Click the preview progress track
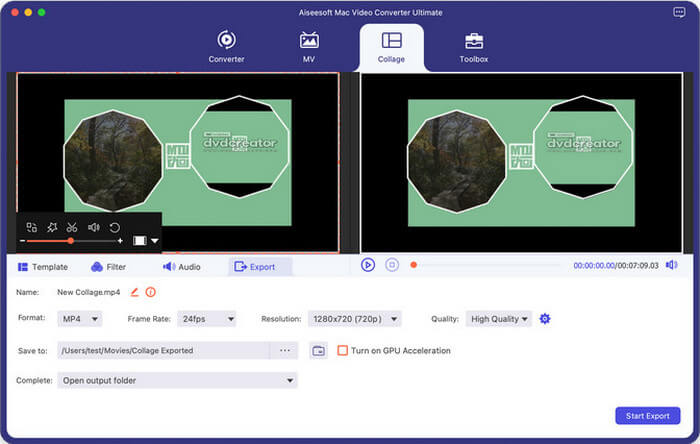This screenshot has width=700, height=444. (x=489, y=265)
